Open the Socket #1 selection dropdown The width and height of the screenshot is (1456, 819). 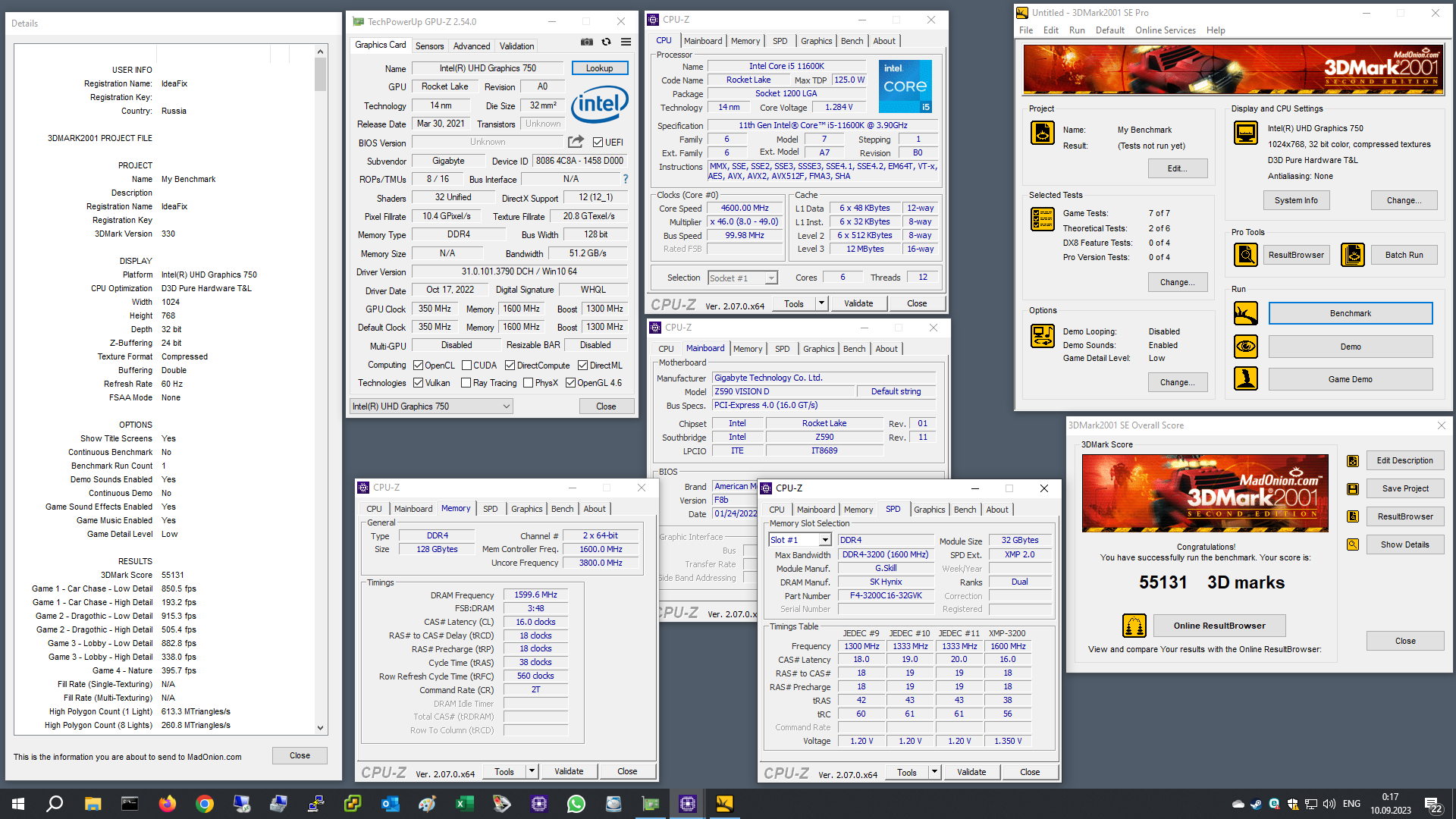coord(742,278)
